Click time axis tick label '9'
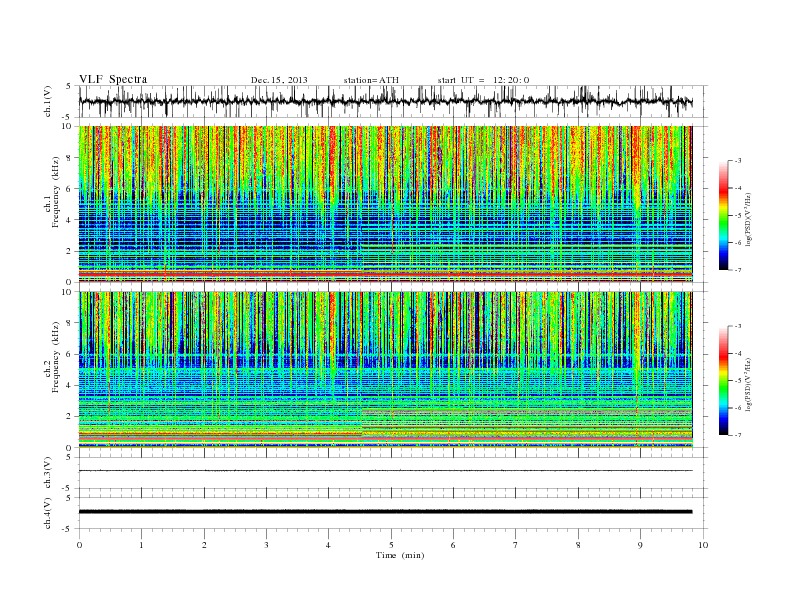 [640, 545]
